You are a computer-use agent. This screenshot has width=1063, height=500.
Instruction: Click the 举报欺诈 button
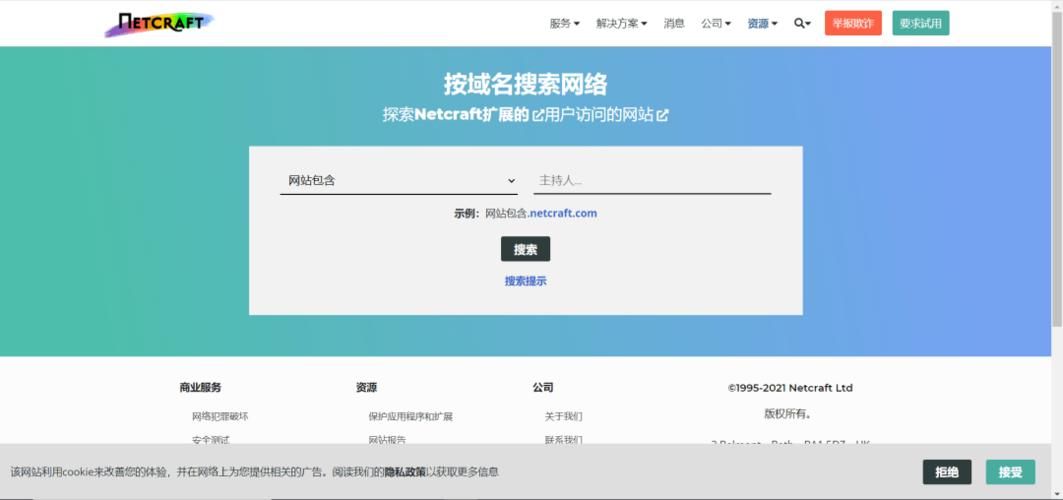click(x=853, y=23)
